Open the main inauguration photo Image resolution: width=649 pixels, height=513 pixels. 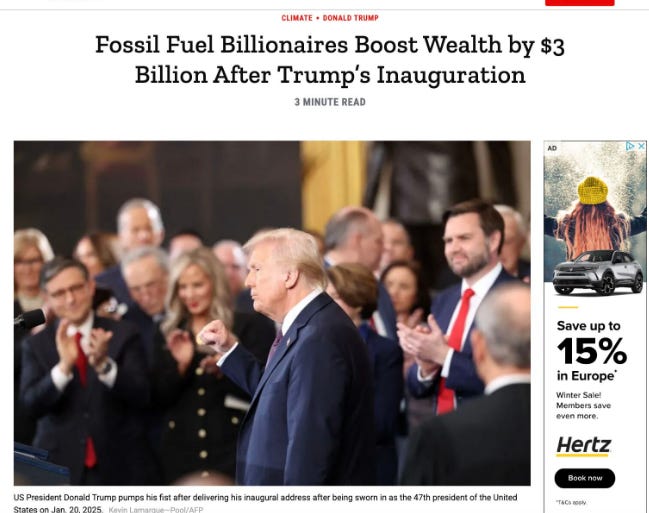[x=272, y=313]
